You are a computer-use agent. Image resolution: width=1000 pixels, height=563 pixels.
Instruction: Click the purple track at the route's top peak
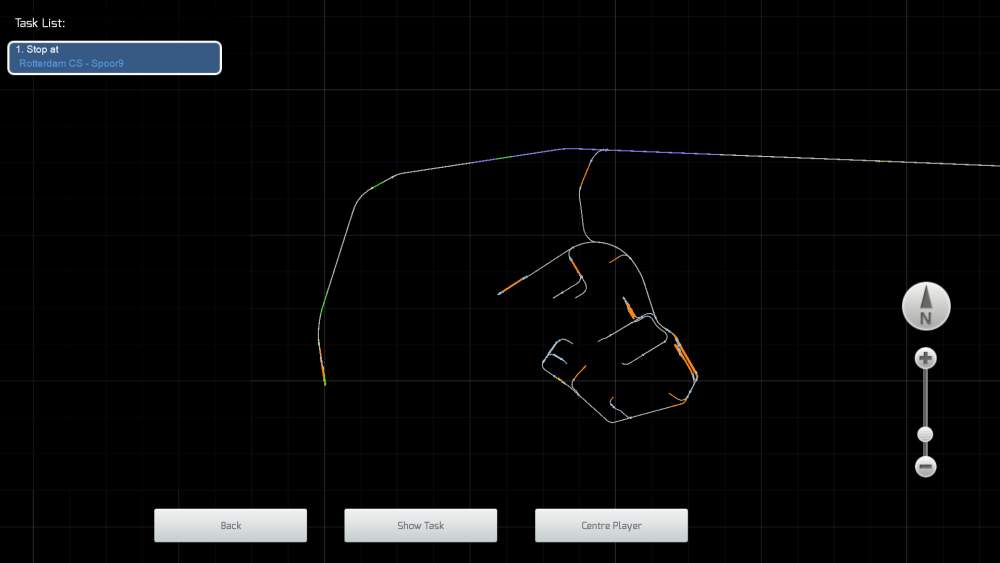(x=567, y=149)
